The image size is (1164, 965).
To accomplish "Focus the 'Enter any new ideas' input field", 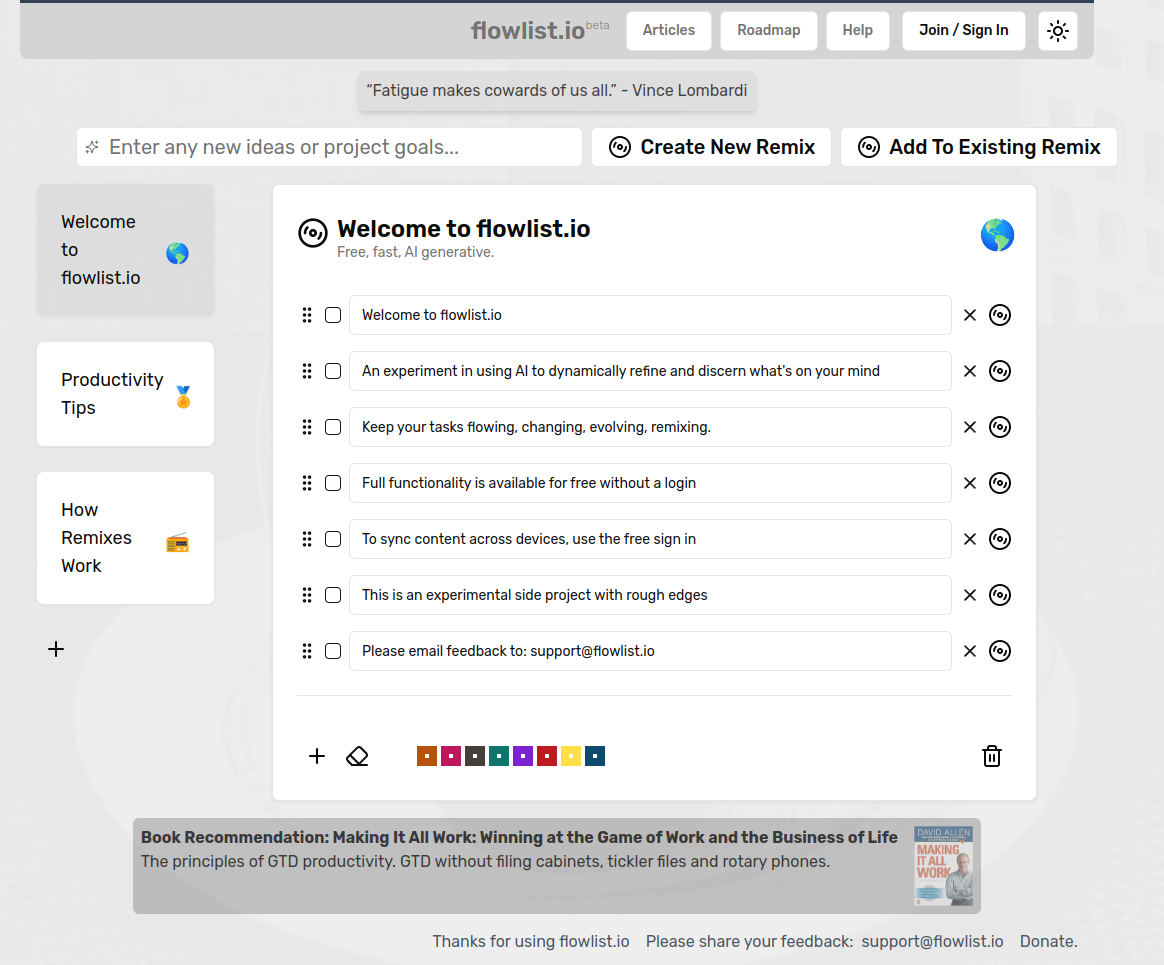I will tap(330, 147).
